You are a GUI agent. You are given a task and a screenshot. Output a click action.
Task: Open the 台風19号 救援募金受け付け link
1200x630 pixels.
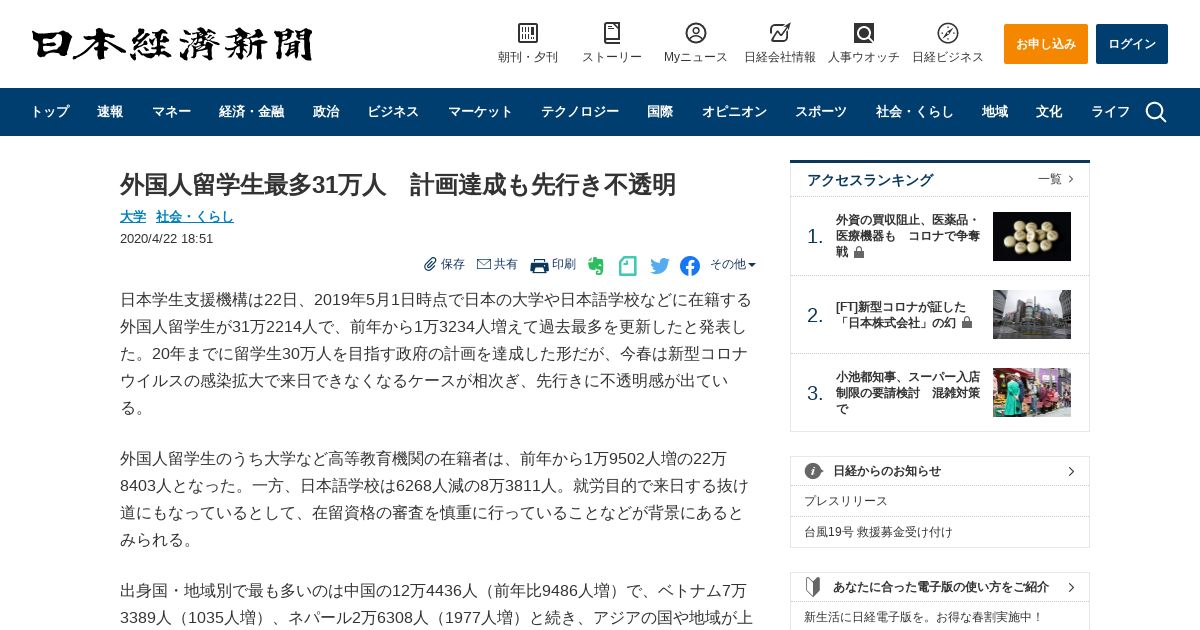pos(878,532)
